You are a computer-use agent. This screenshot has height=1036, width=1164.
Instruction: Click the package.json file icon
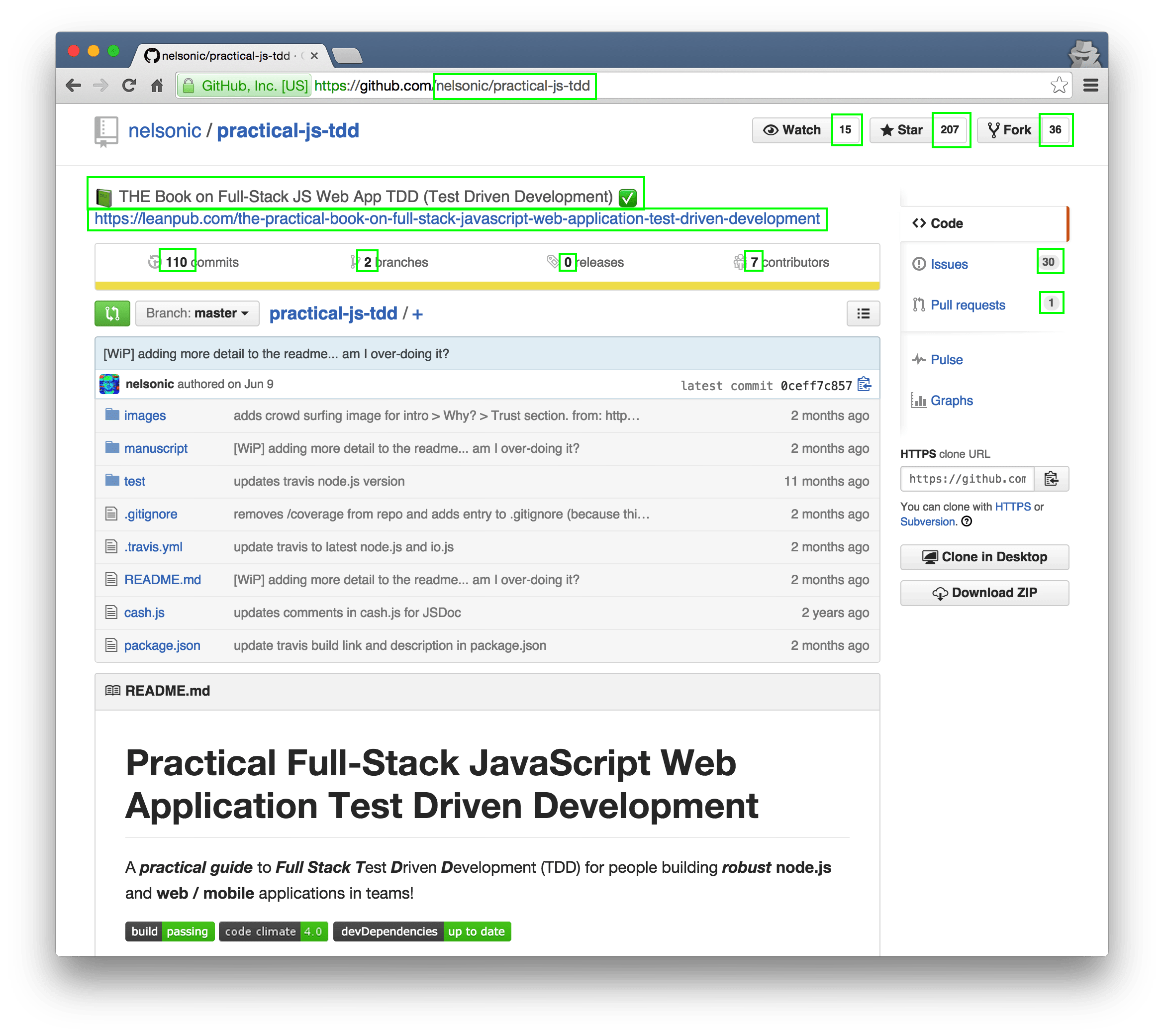(111, 645)
